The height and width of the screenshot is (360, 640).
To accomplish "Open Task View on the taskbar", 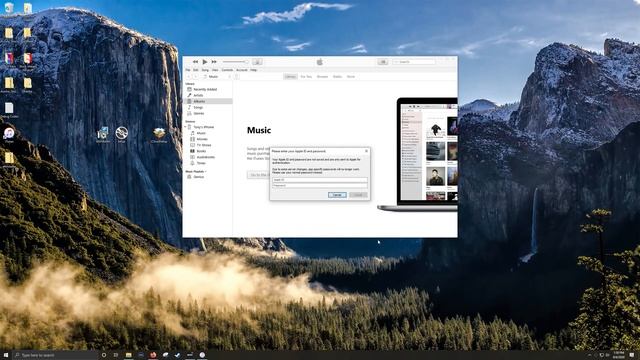I will 116,355.
